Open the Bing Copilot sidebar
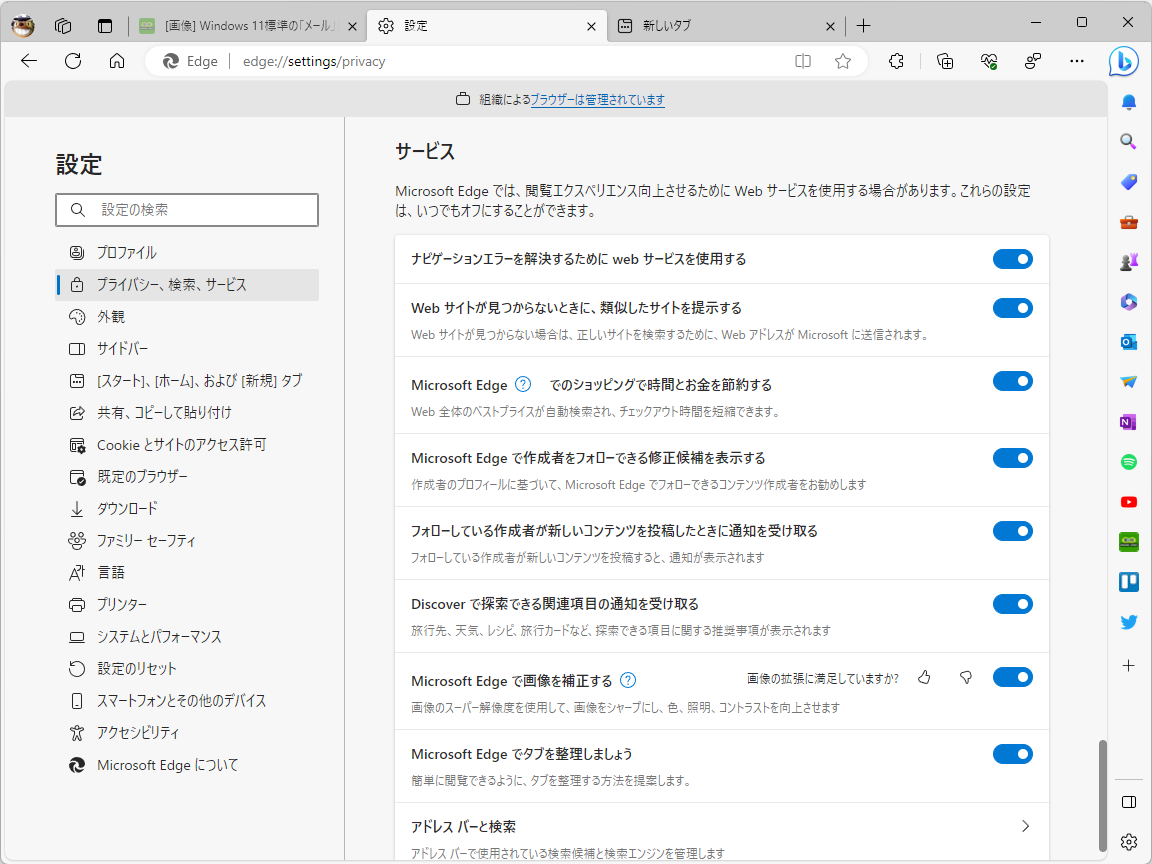The width and height of the screenshot is (1152, 864). 1123,61
